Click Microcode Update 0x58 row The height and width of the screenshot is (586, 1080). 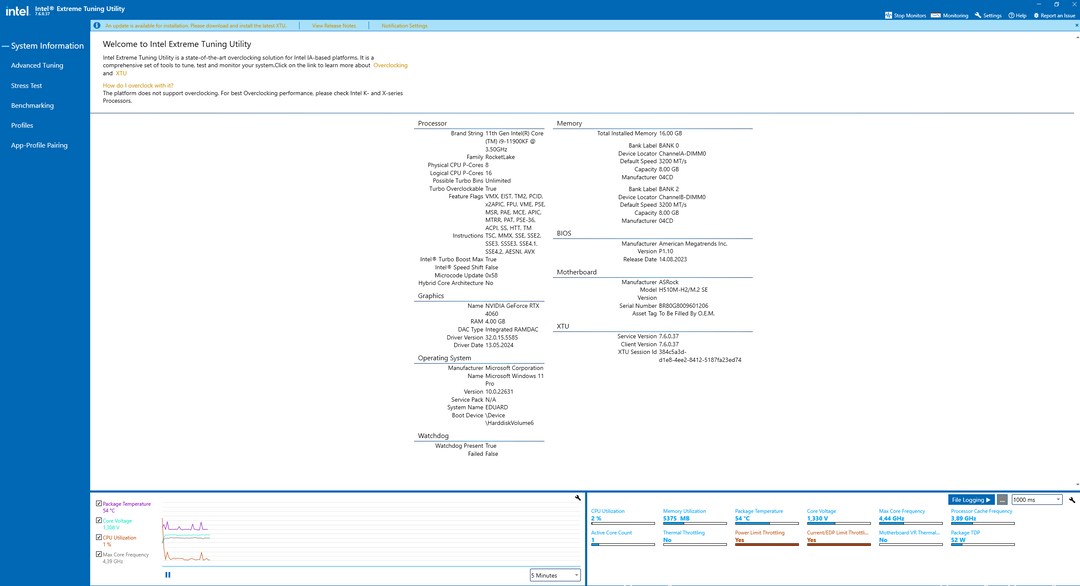click(x=466, y=275)
